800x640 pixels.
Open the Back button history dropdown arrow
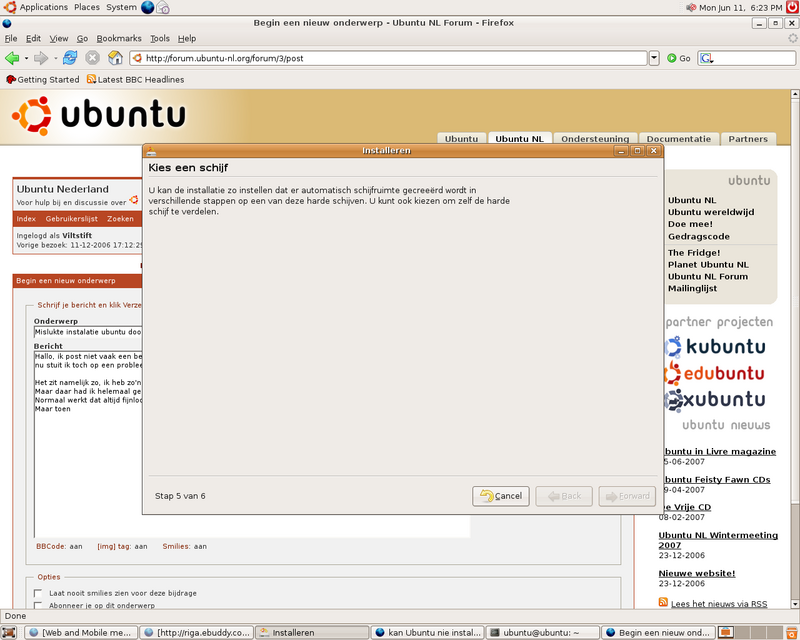point(27,58)
